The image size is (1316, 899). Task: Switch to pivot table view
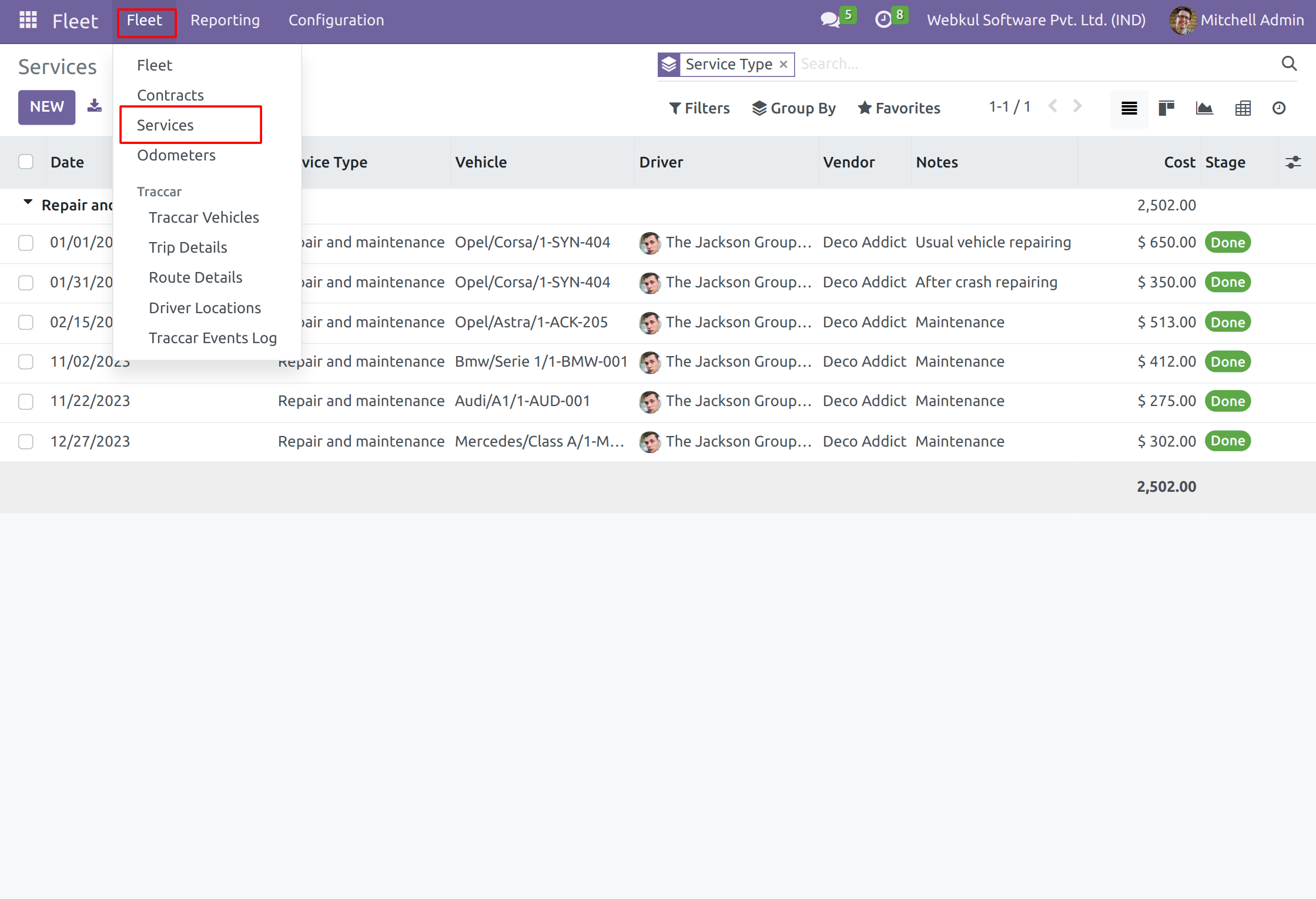[1243, 108]
